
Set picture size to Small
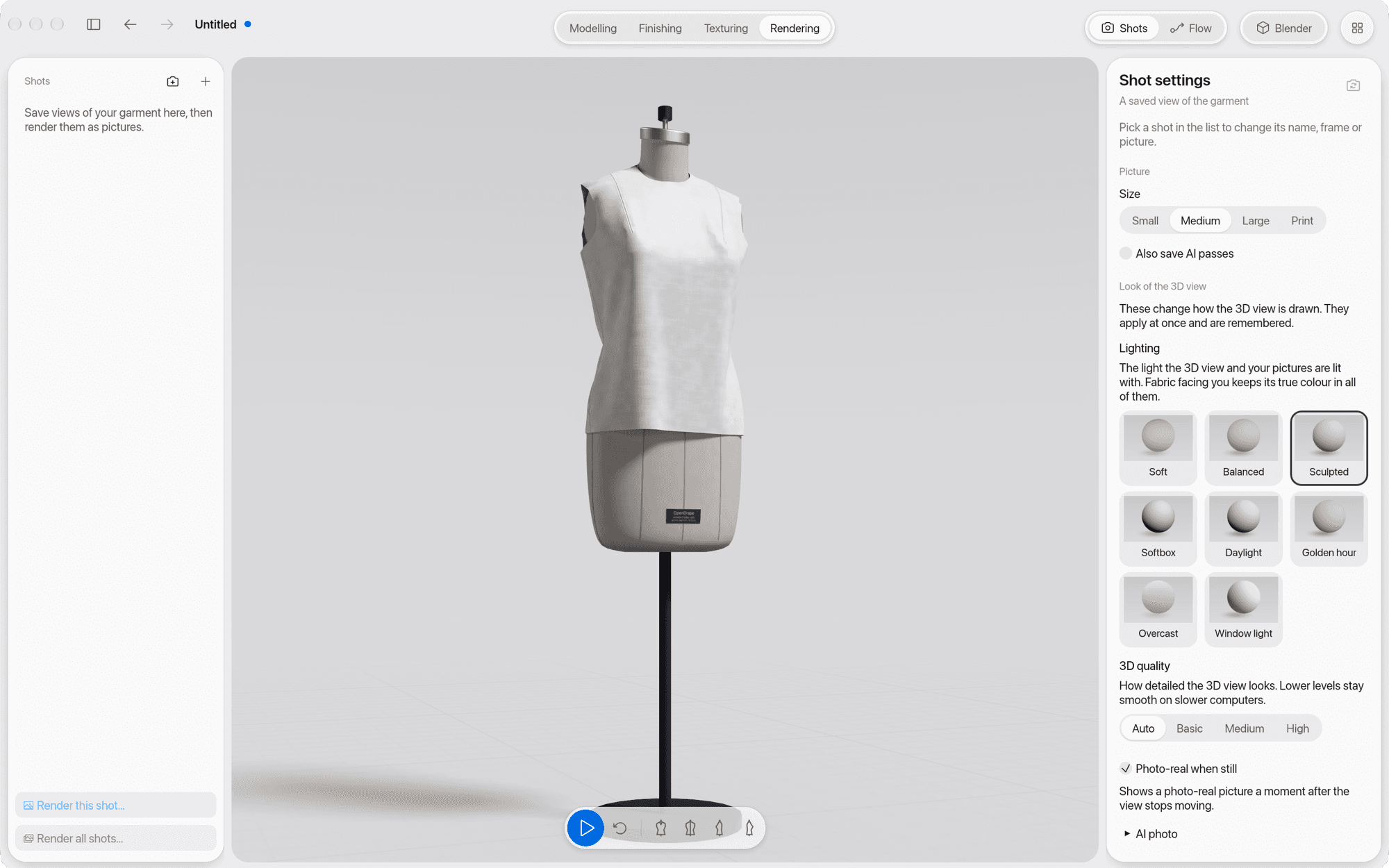(1145, 220)
